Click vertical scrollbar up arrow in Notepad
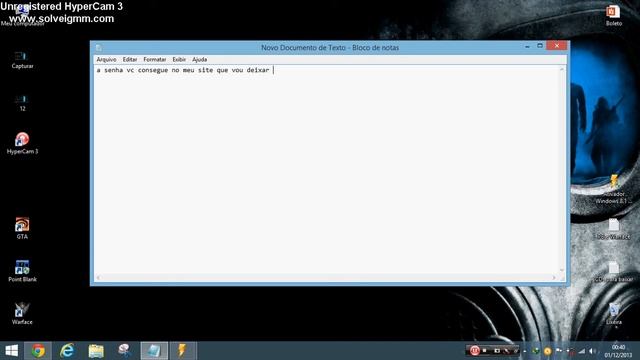Image resolution: width=640 pixels, height=360 pixels. (x=562, y=69)
